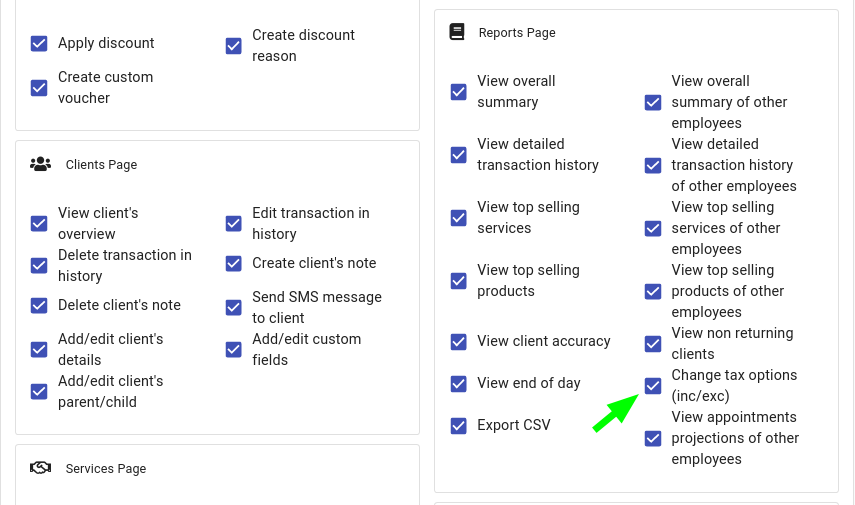Disable the Export CSV permission
Image resolution: width=855 pixels, height=505 pixels.
point(459,425)
